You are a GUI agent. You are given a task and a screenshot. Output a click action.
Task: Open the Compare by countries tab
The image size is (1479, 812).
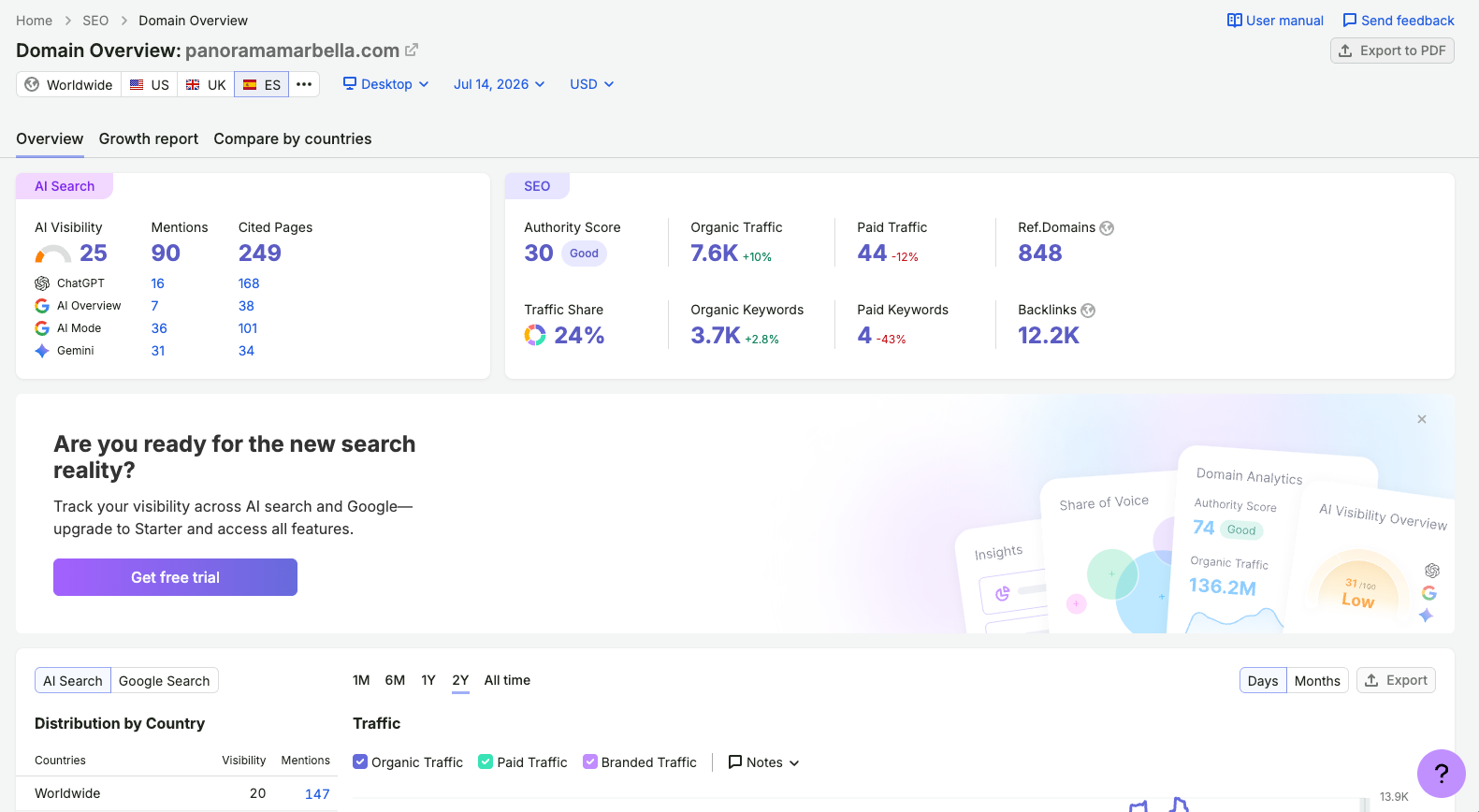tap(293, 138)
